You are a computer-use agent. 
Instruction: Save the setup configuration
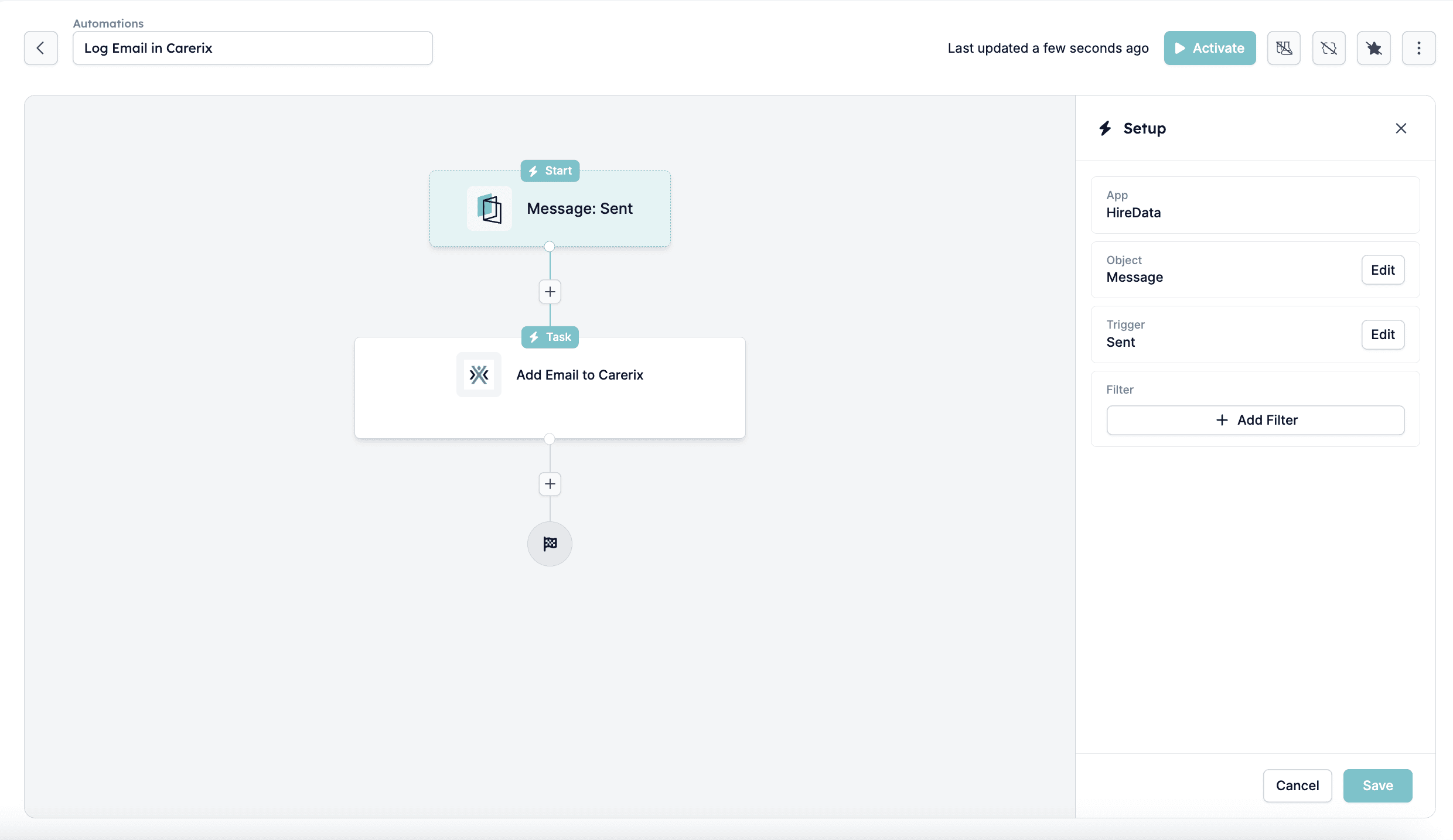coord(1377,786)
